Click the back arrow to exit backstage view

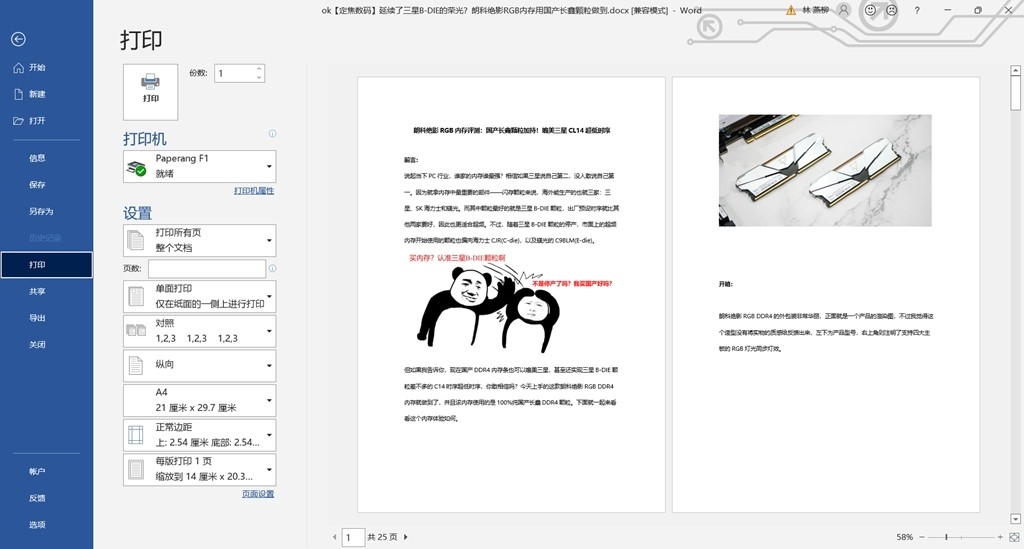click(18, 40)
